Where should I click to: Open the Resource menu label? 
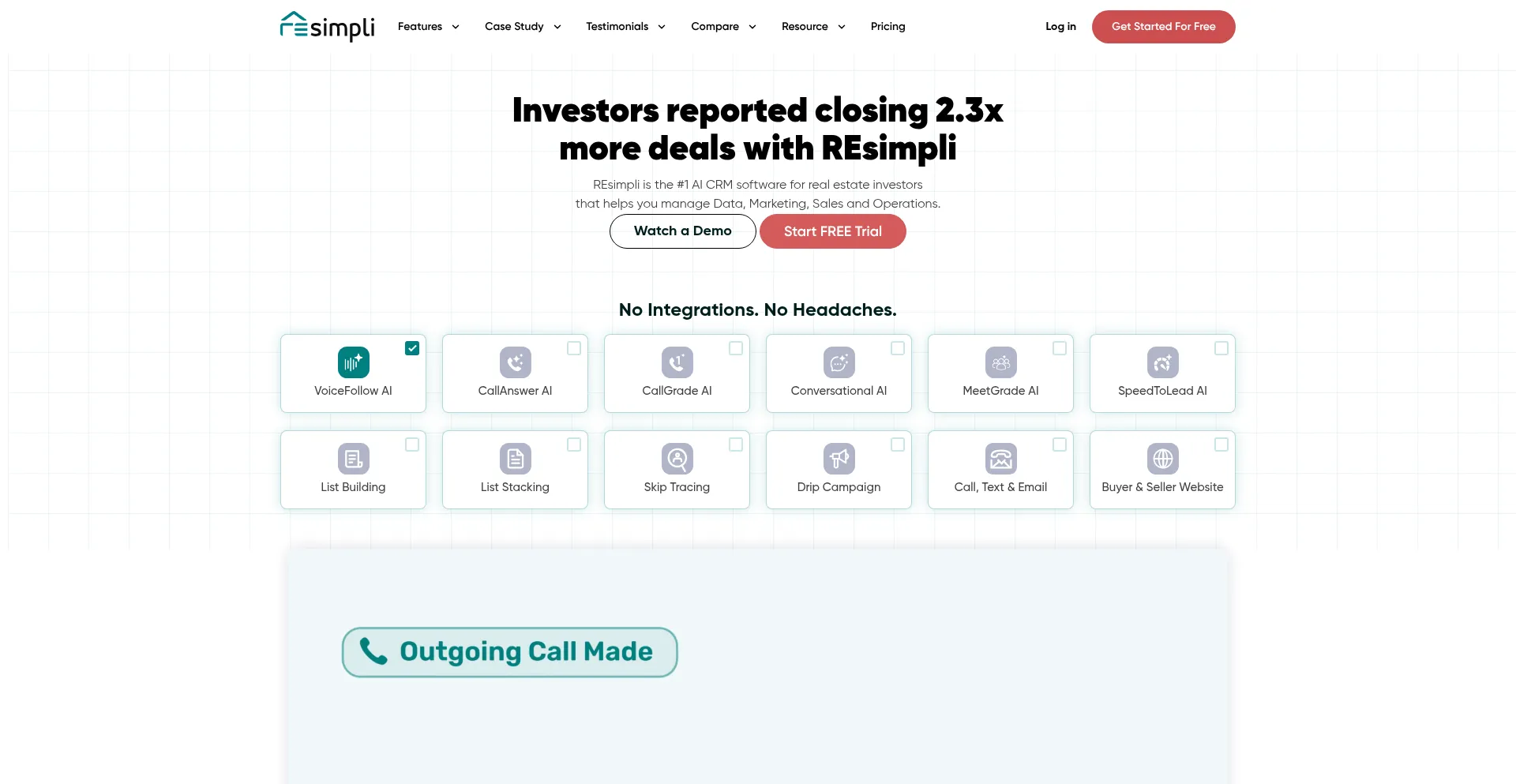pos(805,26)
